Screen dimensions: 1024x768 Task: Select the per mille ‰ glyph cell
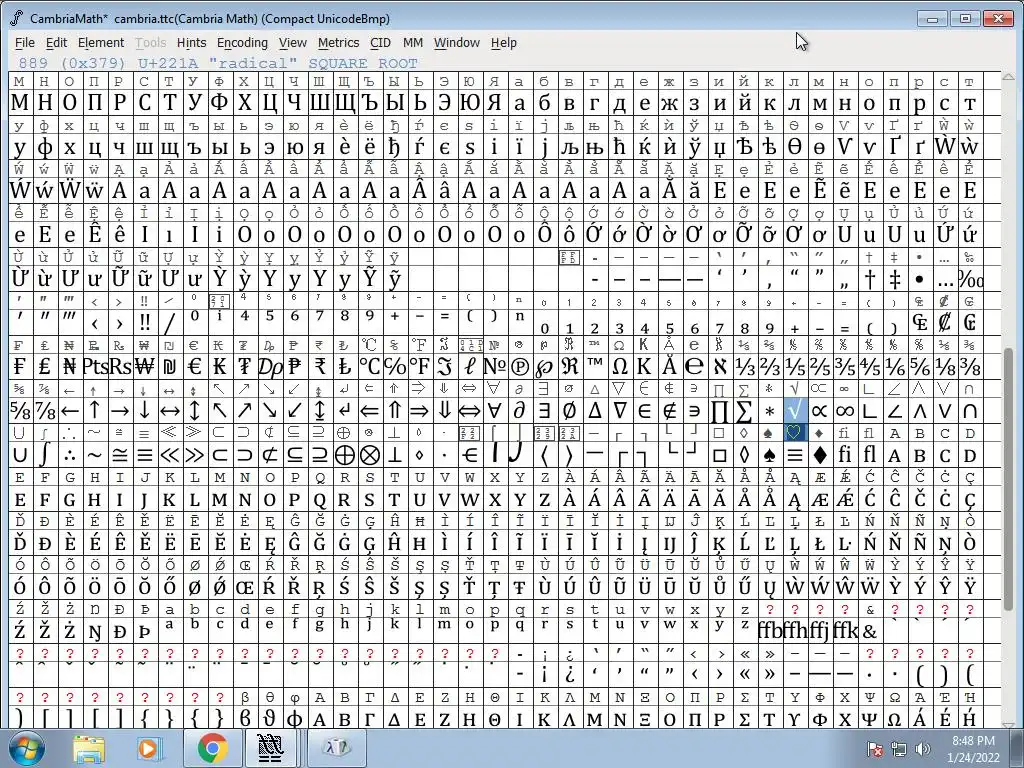(970, 279)
